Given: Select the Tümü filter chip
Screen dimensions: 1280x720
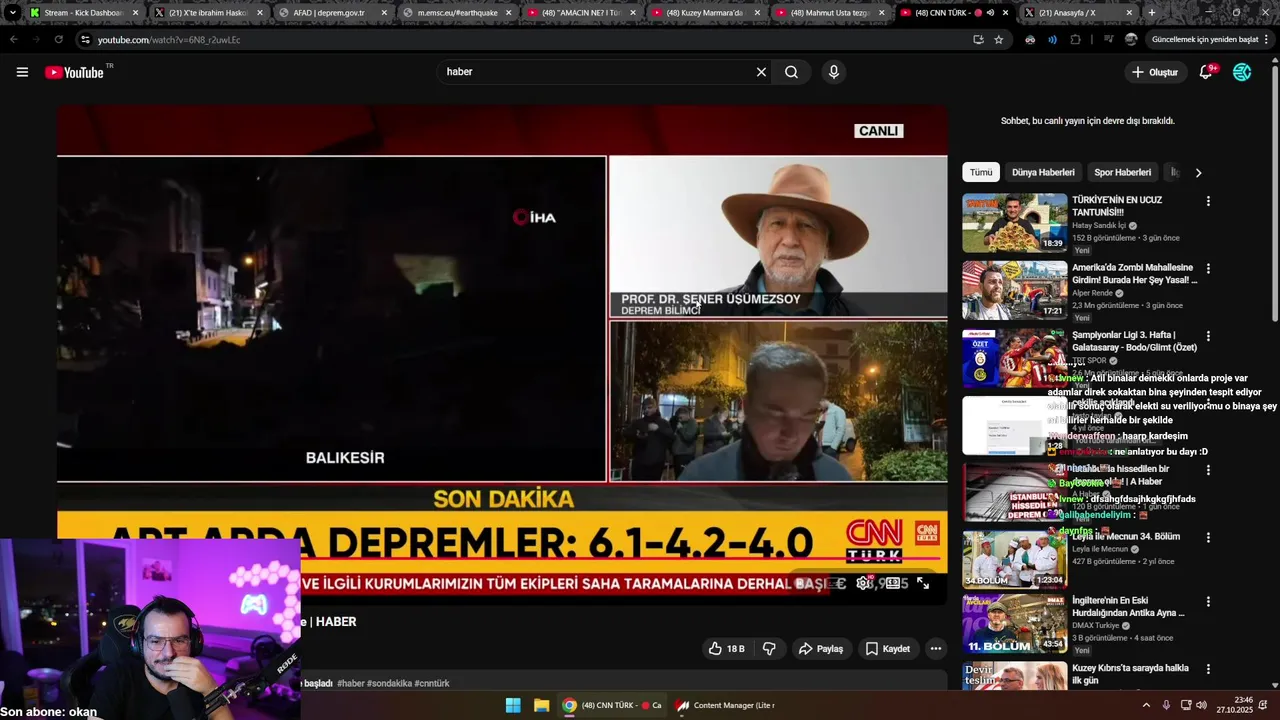Looking at the screenshot, I should pos(981,172).
